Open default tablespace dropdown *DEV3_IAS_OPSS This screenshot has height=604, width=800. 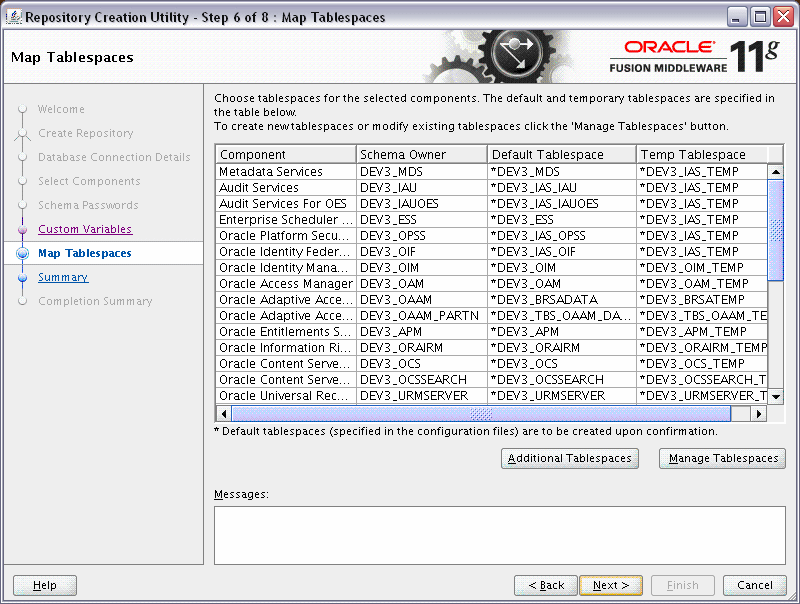coord(562,236)
